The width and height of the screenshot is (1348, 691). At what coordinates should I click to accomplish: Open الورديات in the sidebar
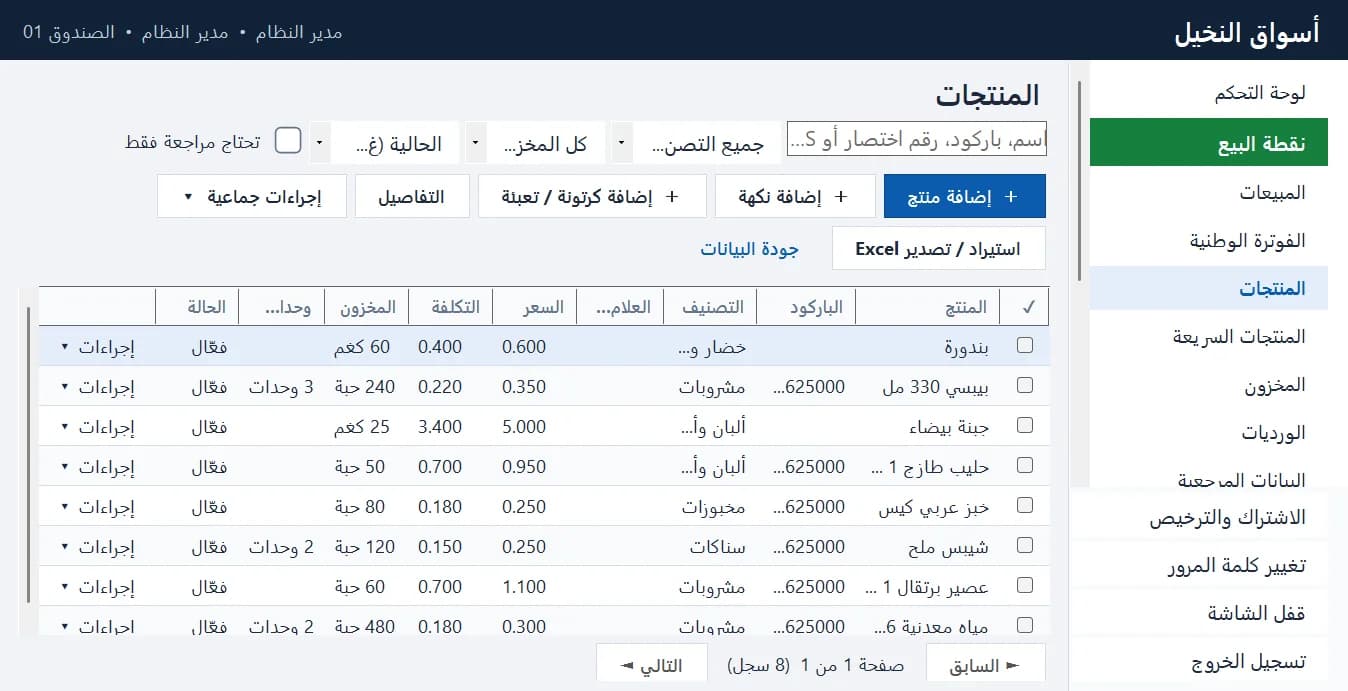tap(1209, 432)
